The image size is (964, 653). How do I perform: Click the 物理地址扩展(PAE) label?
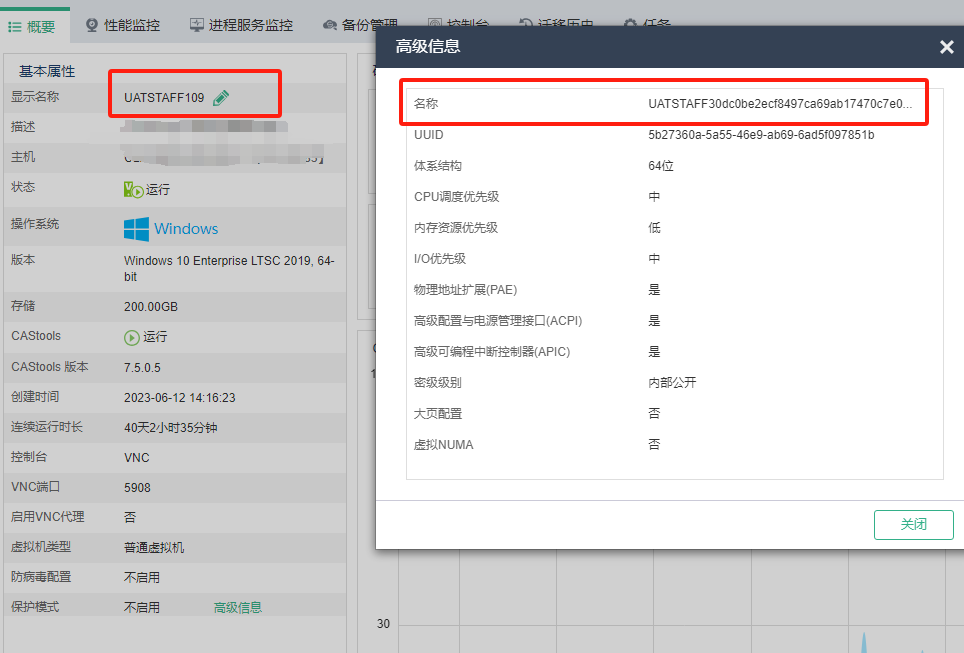point(465,290)
